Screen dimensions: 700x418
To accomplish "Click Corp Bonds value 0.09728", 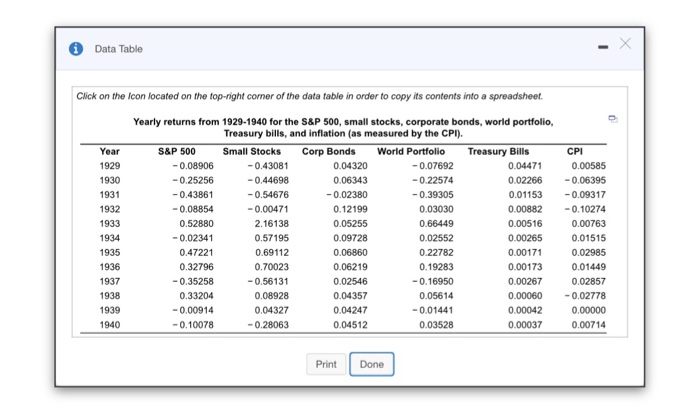I will (350, 238).
